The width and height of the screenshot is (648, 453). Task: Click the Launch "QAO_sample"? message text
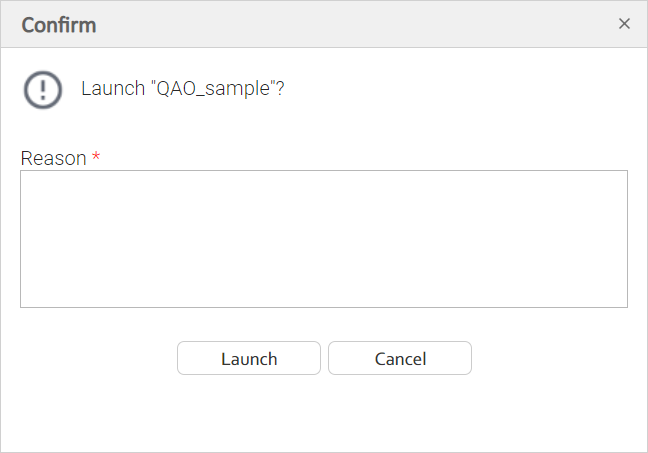click(182, 88)
